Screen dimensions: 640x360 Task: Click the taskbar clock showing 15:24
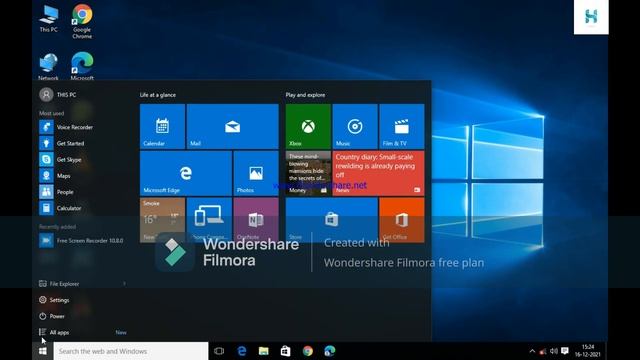click(588, 351)
